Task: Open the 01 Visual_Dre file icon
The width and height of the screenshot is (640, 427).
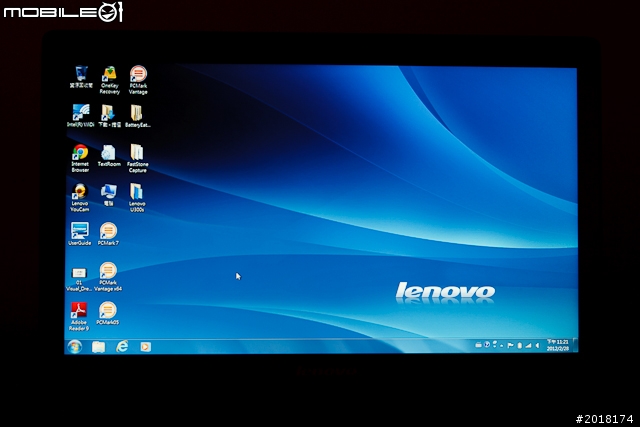Action: (x=79, y=279)
